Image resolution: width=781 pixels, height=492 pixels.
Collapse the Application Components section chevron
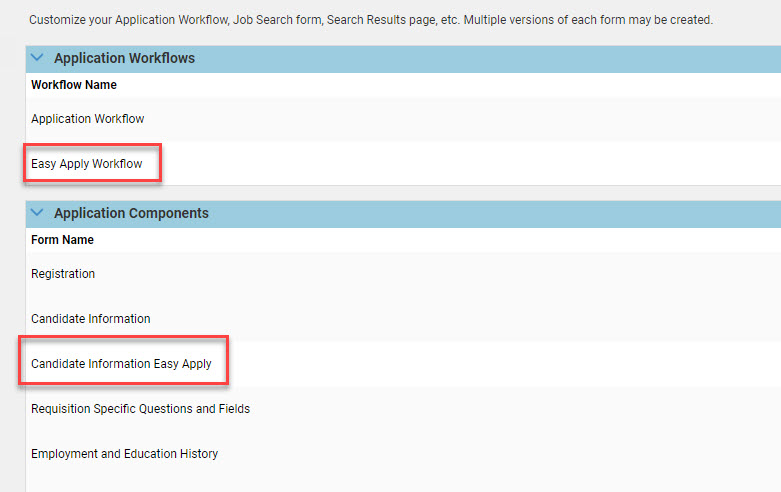point(38,213)
